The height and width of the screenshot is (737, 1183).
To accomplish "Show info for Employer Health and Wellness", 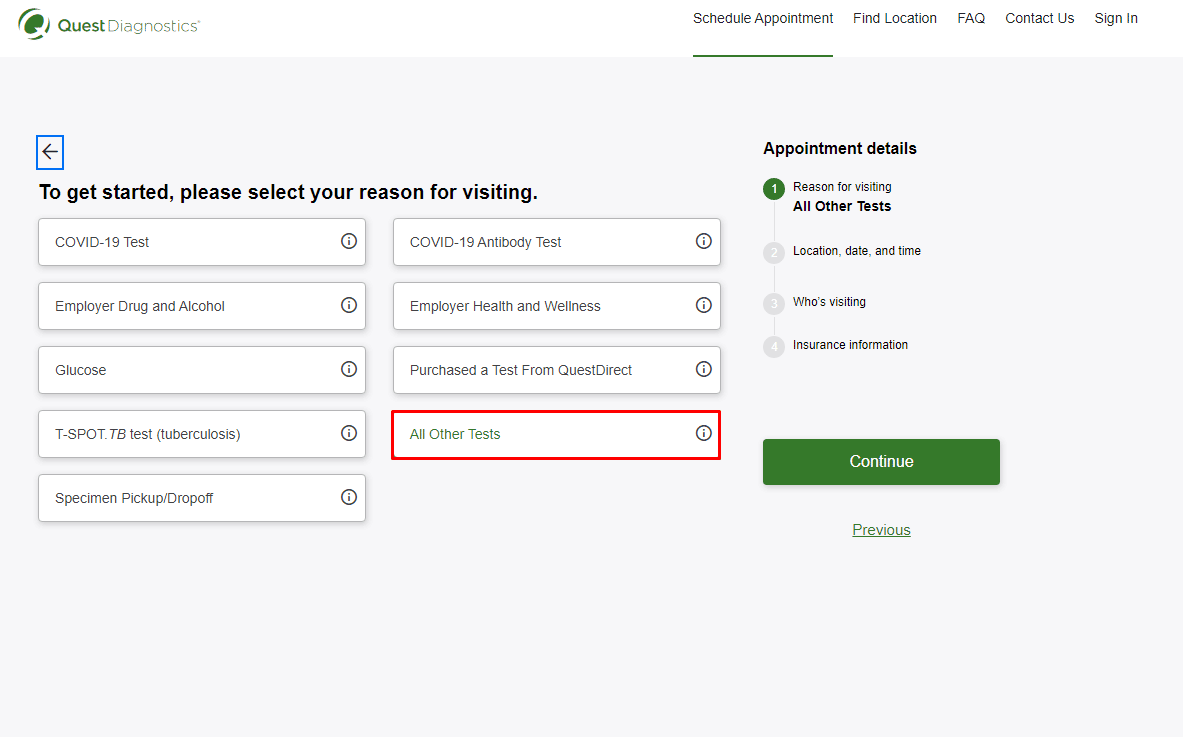I will (x=703, y=306).
